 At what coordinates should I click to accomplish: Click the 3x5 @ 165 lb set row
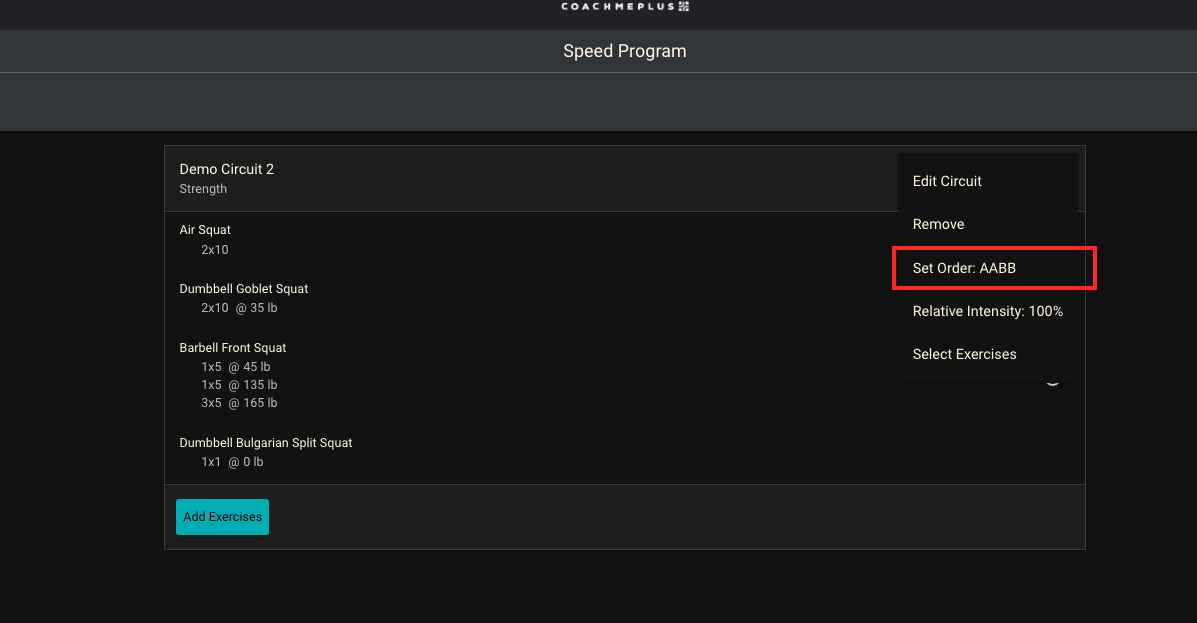click(239, 402)
